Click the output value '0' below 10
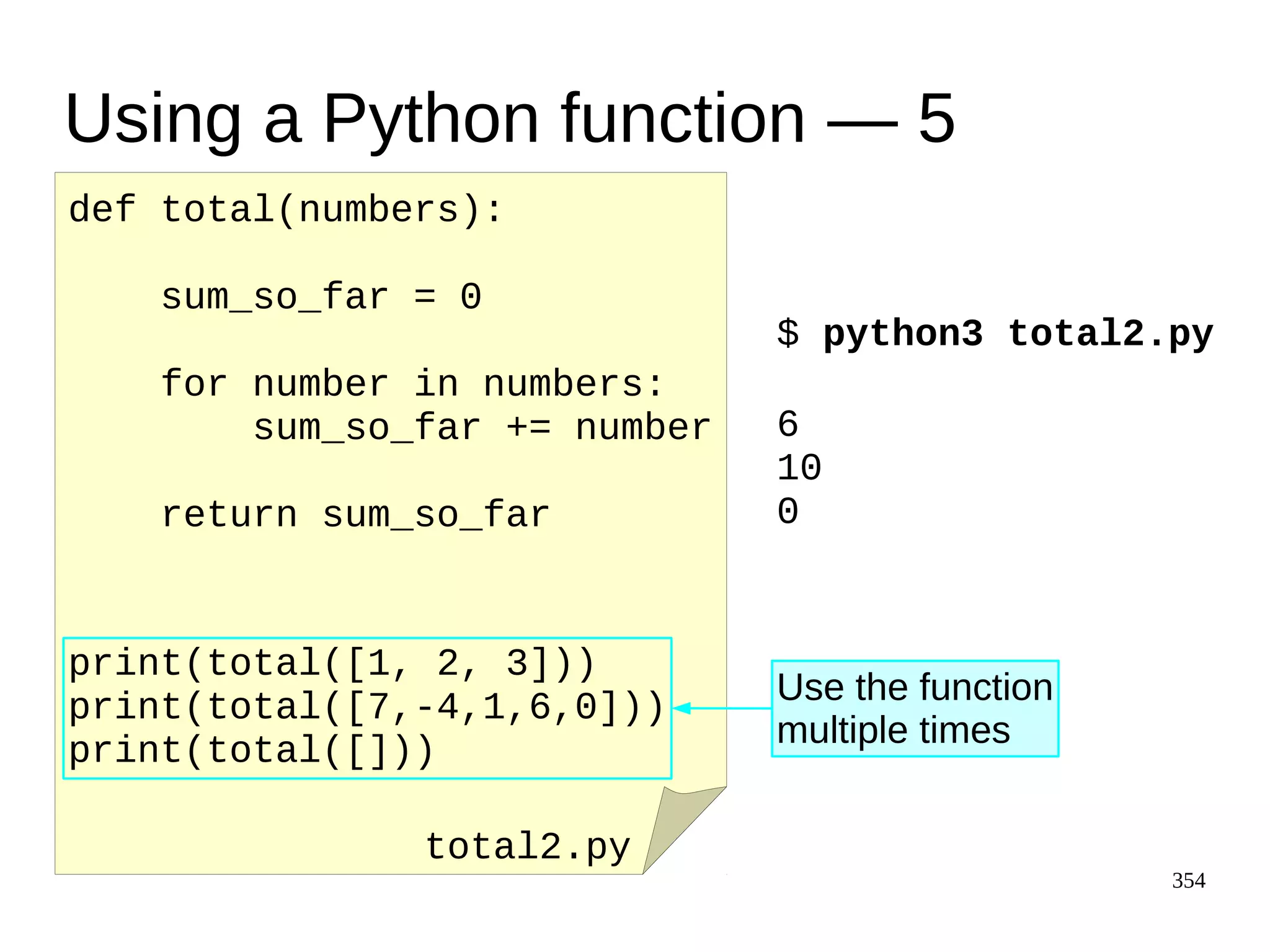 pyautogui.click(x=788, y=512)
